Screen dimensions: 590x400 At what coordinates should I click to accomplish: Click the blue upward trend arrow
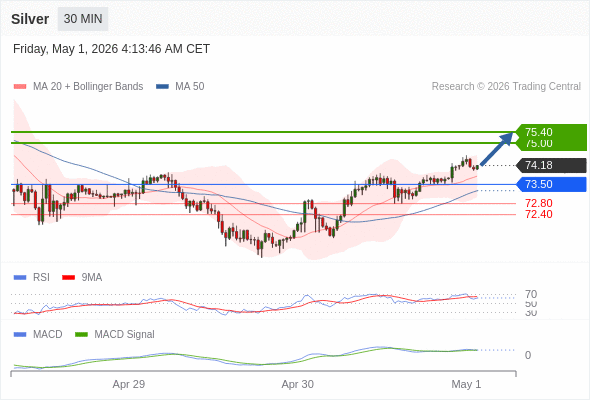point(497,148)
